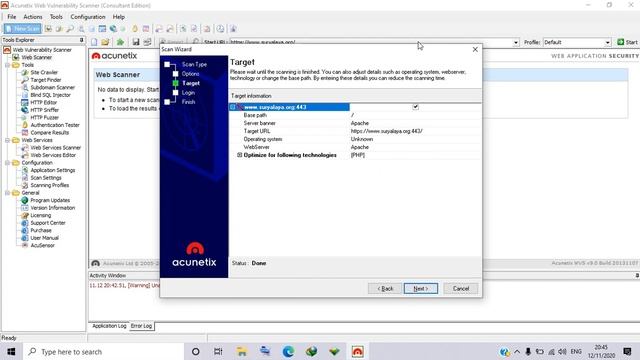Screen dimensions: 640x360
Task: Click the Target URL value field
Action: (x=415, y=131)
